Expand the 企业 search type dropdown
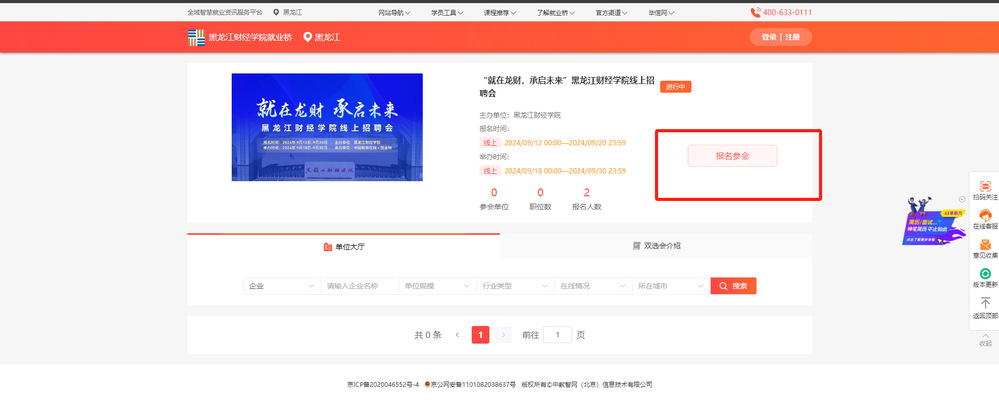999x416 pixels. coord(282,286)
